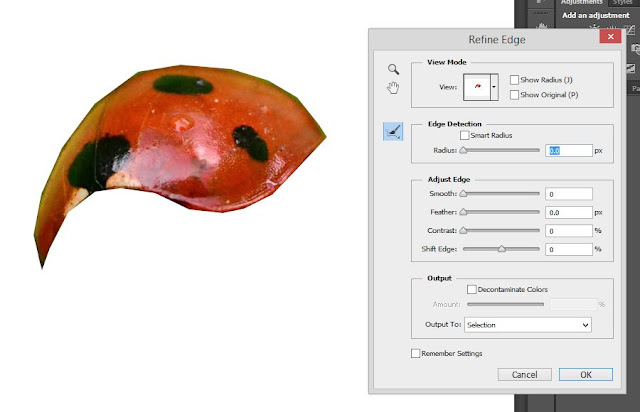This screenshot has width=640, height=412.
Task: Confirm with the OK button
Action: pos(586,374)
